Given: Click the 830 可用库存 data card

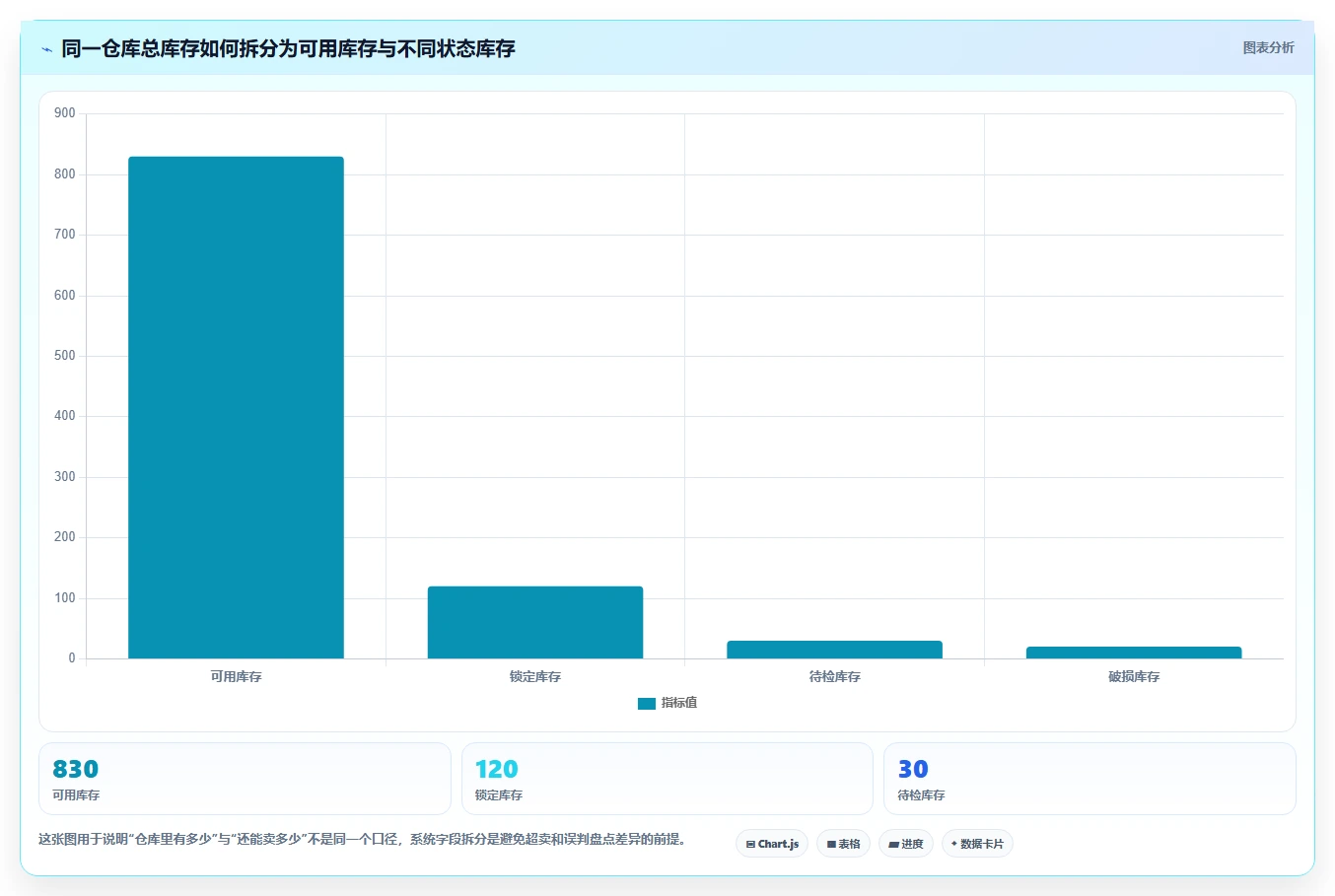Looking at the screenshot, I should pyautogui.click(x=245, y=779).
